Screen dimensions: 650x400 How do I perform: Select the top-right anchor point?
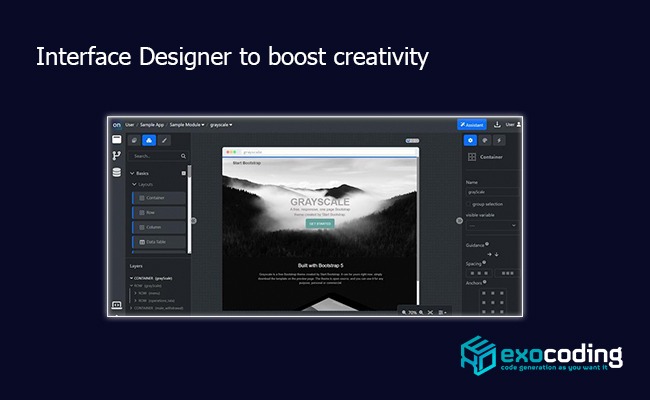tap(502, 293)
